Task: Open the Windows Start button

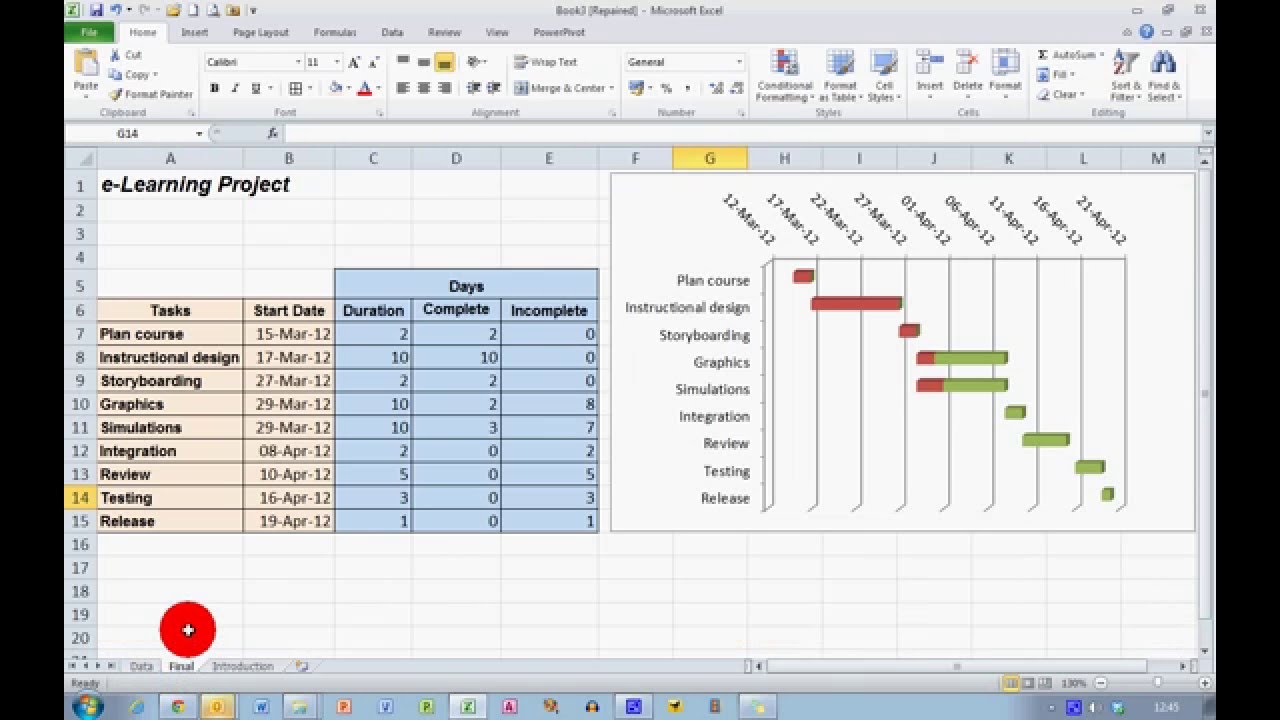Action: (87, 706)
